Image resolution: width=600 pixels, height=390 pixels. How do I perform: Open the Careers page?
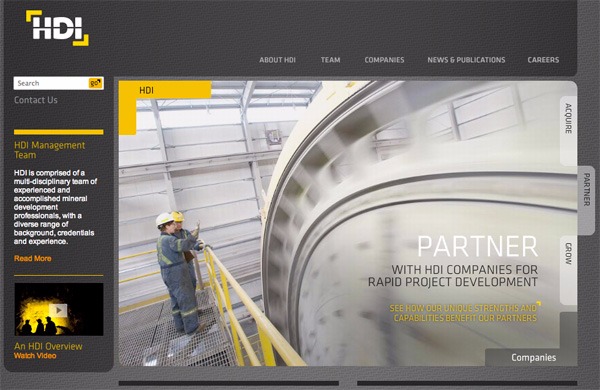click(x=543, y=60)
